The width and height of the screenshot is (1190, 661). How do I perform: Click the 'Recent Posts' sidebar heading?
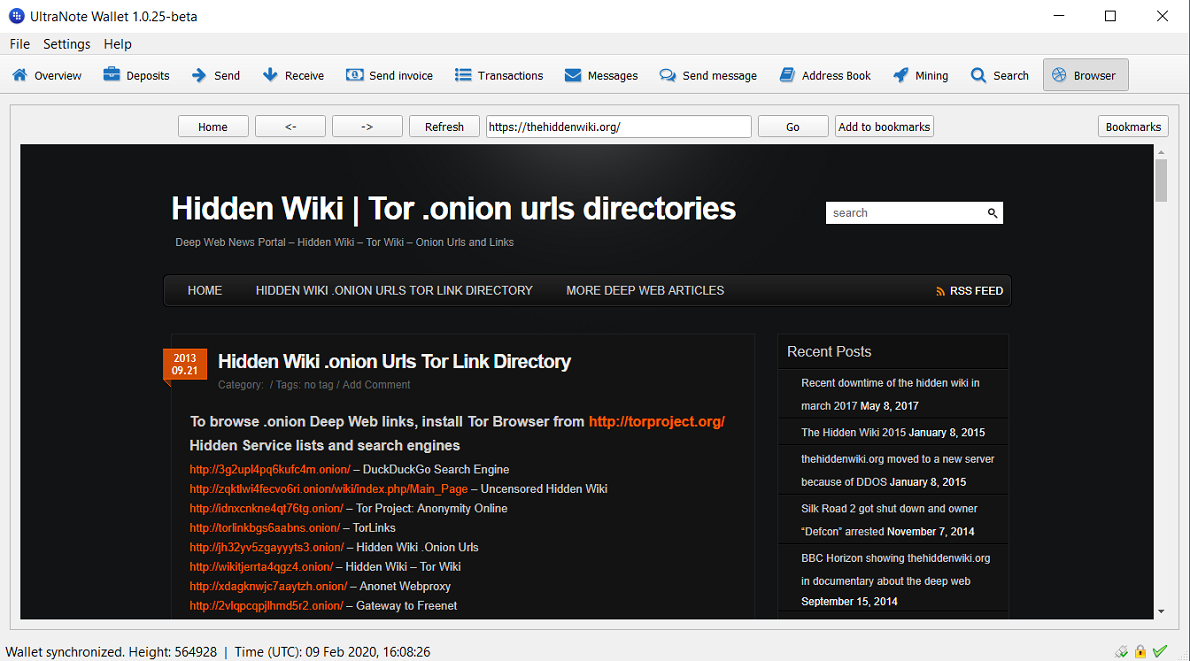click(x=829, y=351)
